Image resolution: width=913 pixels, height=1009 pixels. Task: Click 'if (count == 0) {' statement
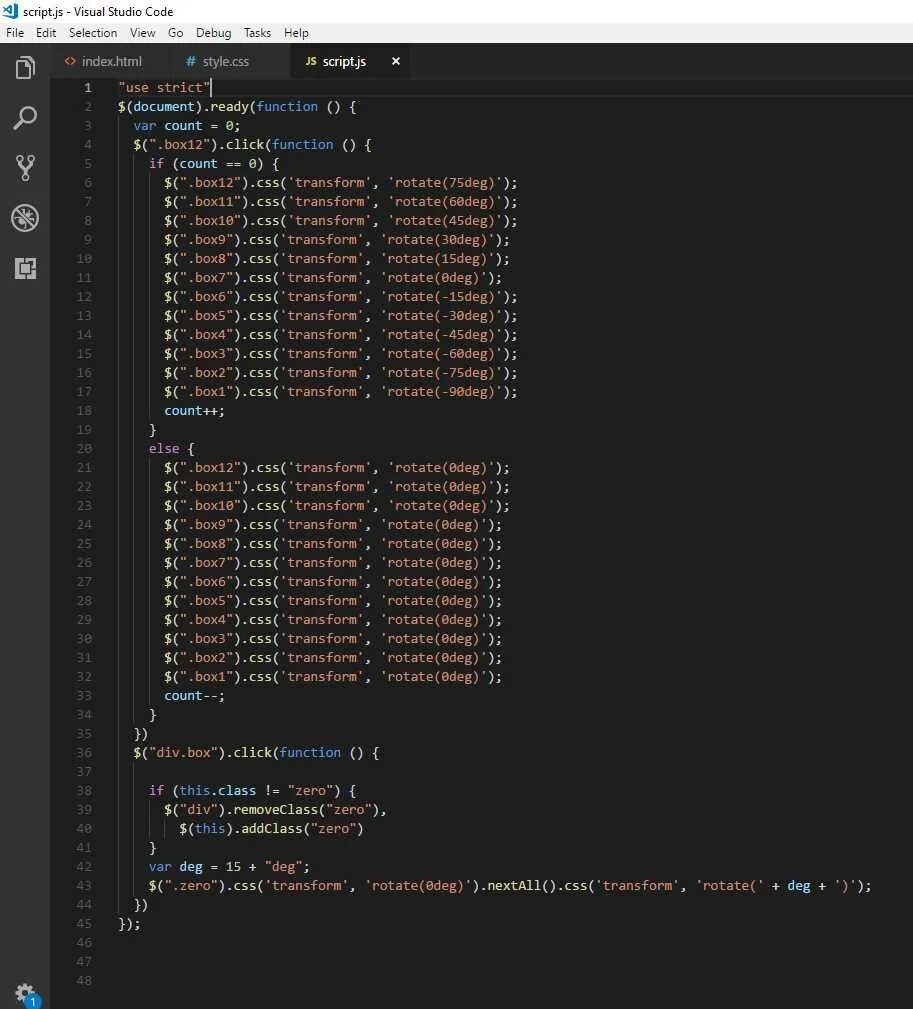[x=214, y=163]
